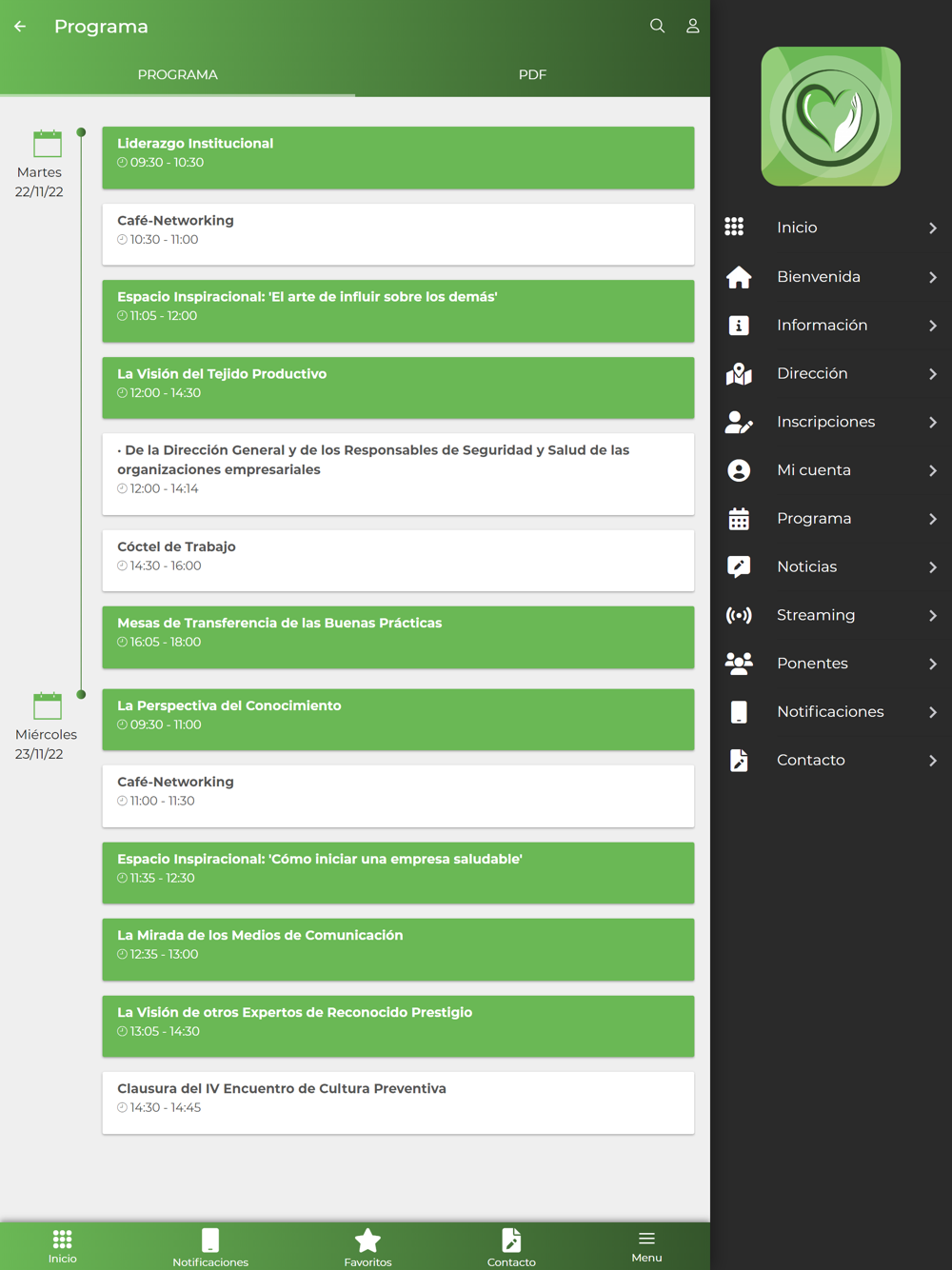Viewport: 952px width, 1270px height.
Task: Click the 'Martes 22/11/22' date label
Action: point(39,182)
